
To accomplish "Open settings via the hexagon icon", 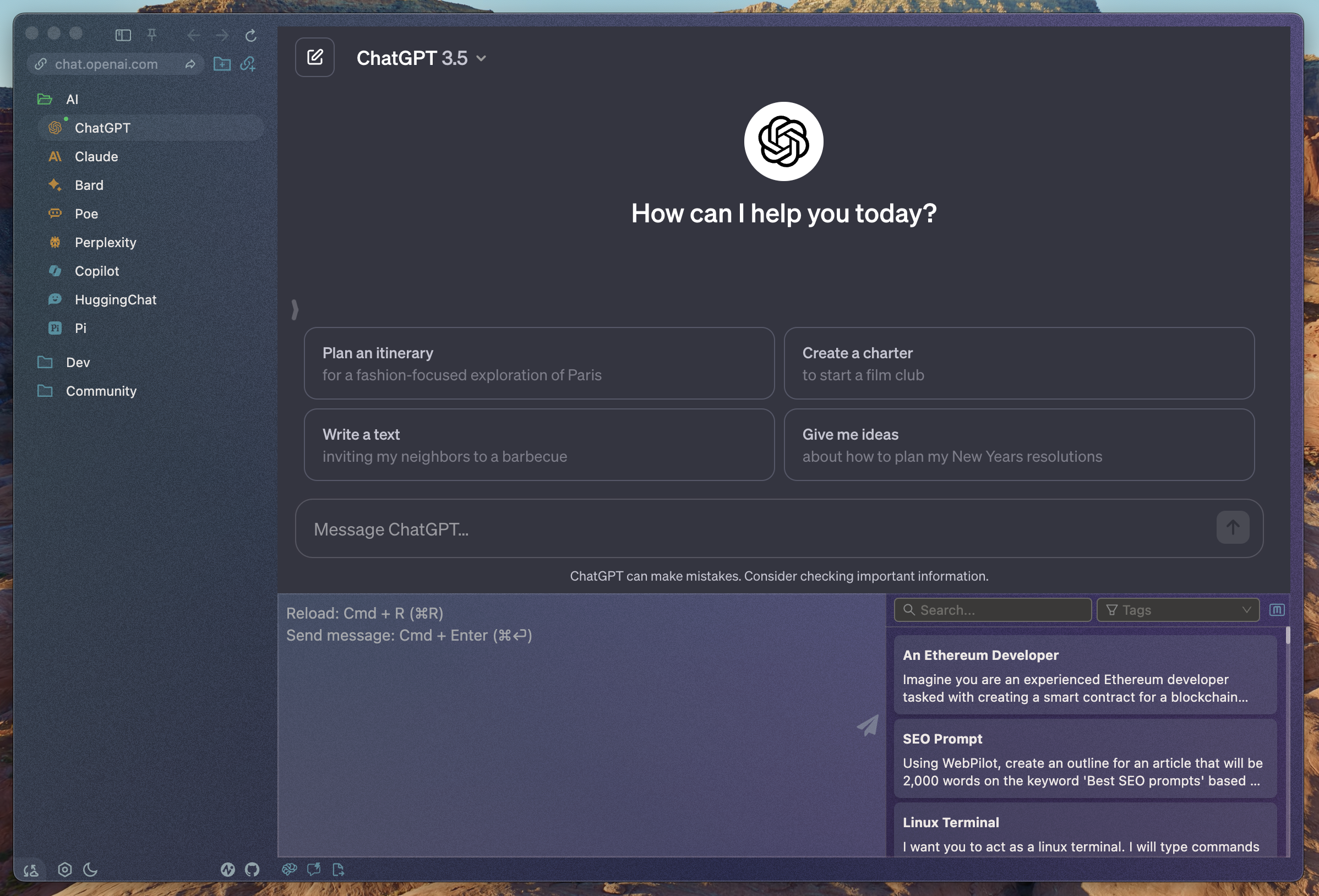I will [x=64, y=869].
